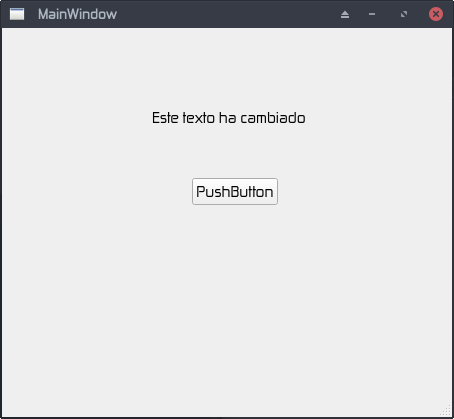The image size is (454, 419).
Task: Open the window menu icon in title bar
Action: (17, 14)
